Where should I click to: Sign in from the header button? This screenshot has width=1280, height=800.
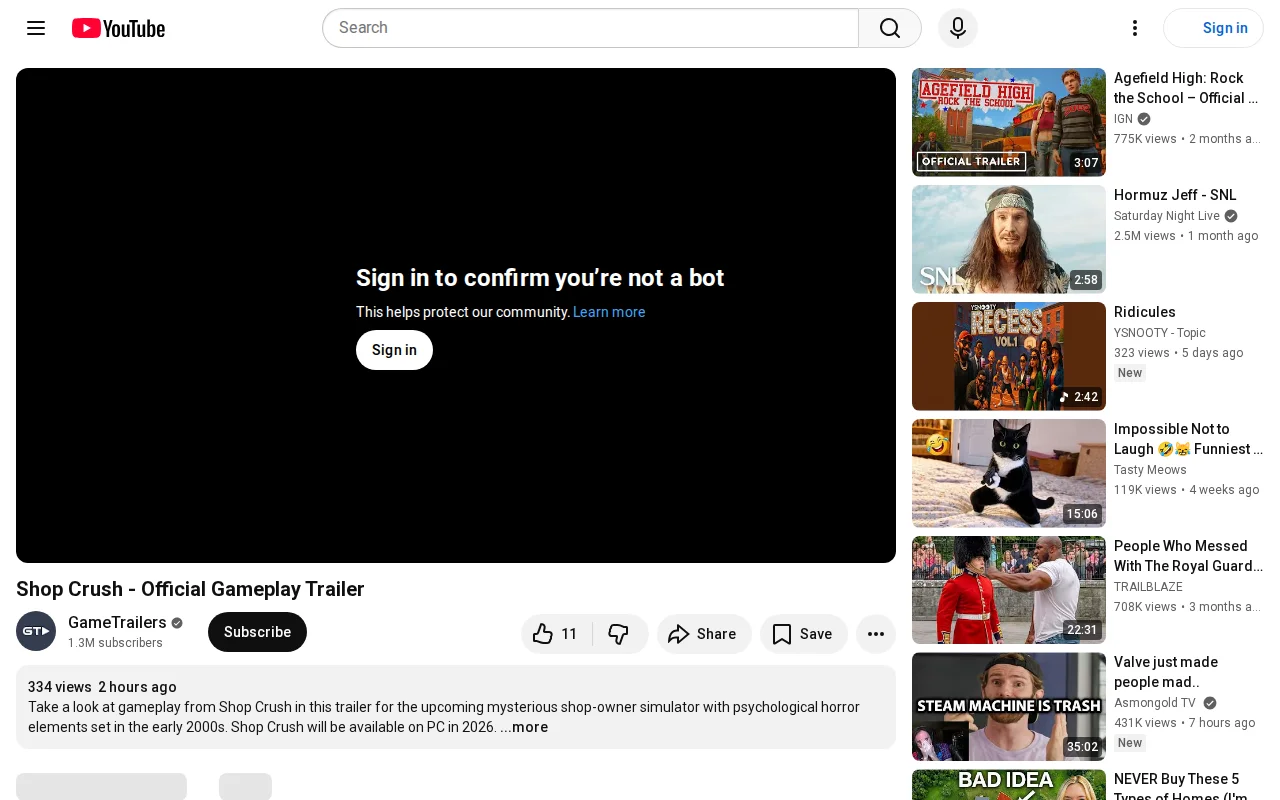(1213, 28)
